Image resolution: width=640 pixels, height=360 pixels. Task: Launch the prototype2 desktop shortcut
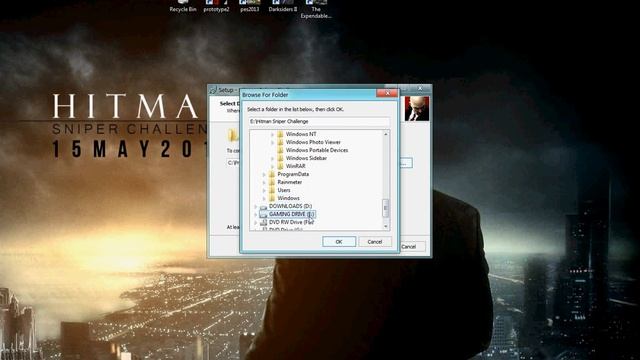[x=216, y=6]
